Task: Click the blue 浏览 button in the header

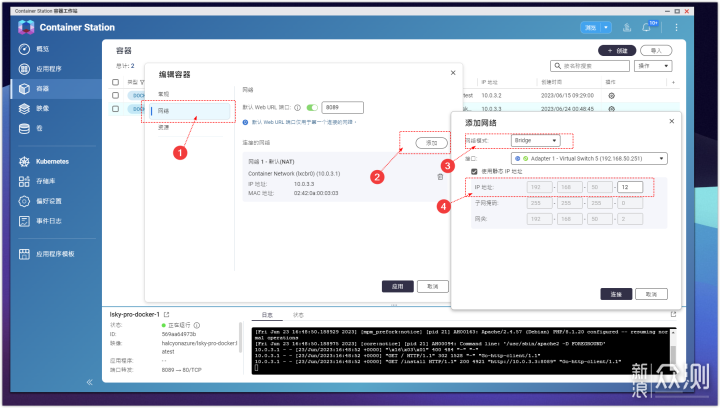Action: click(591, 28)
